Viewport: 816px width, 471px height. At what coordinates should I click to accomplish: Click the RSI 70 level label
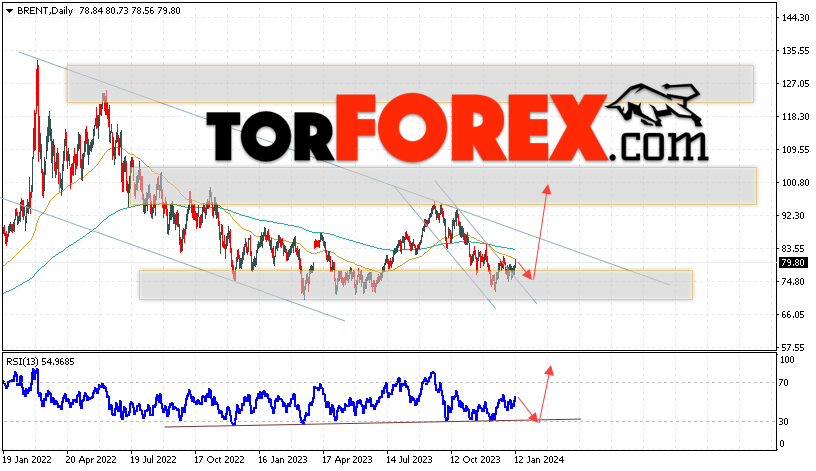coord(784,383)
